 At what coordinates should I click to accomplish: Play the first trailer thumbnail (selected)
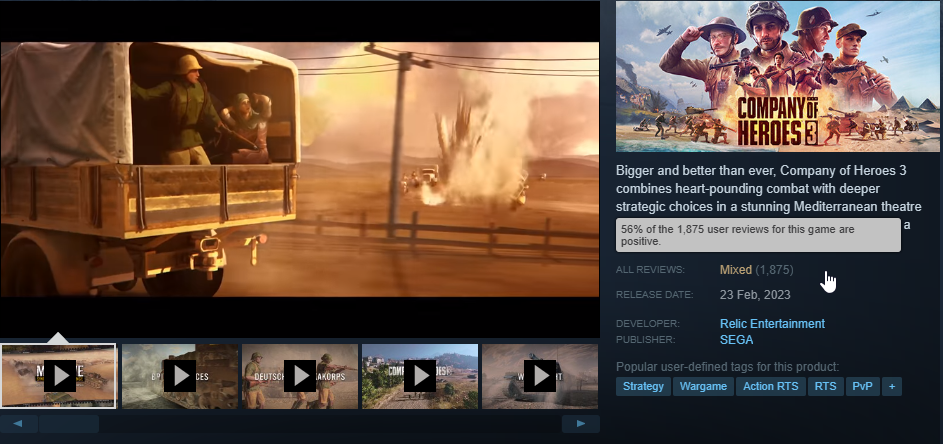pos(58,376)
